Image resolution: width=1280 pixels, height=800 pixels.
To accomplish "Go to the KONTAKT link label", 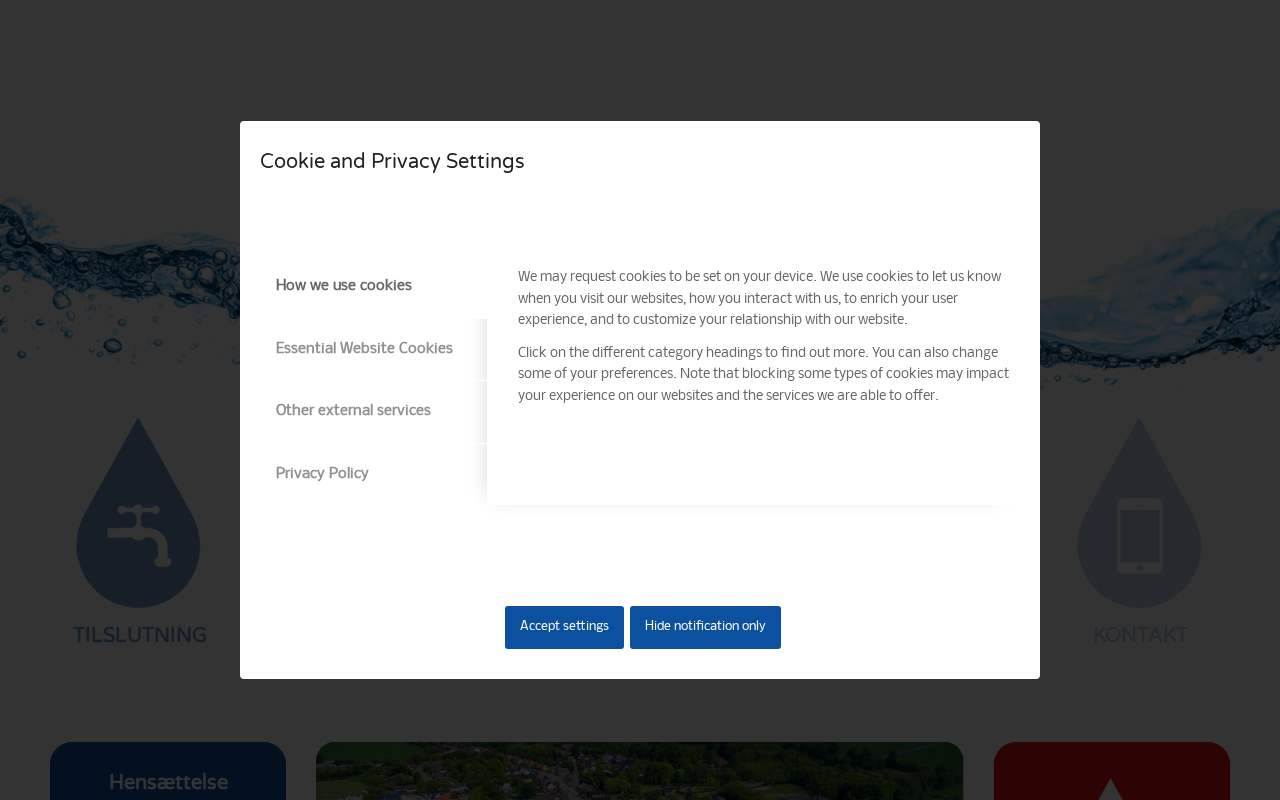I will pos(1140,636).
